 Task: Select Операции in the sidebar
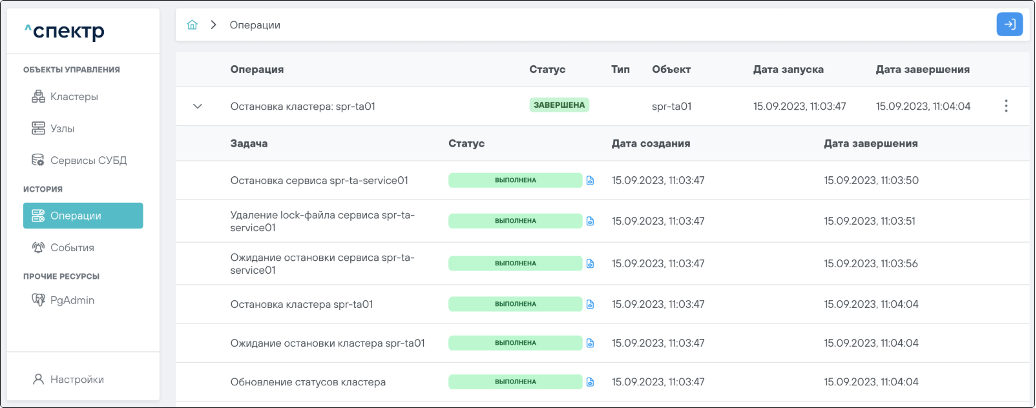click(83, 216)
